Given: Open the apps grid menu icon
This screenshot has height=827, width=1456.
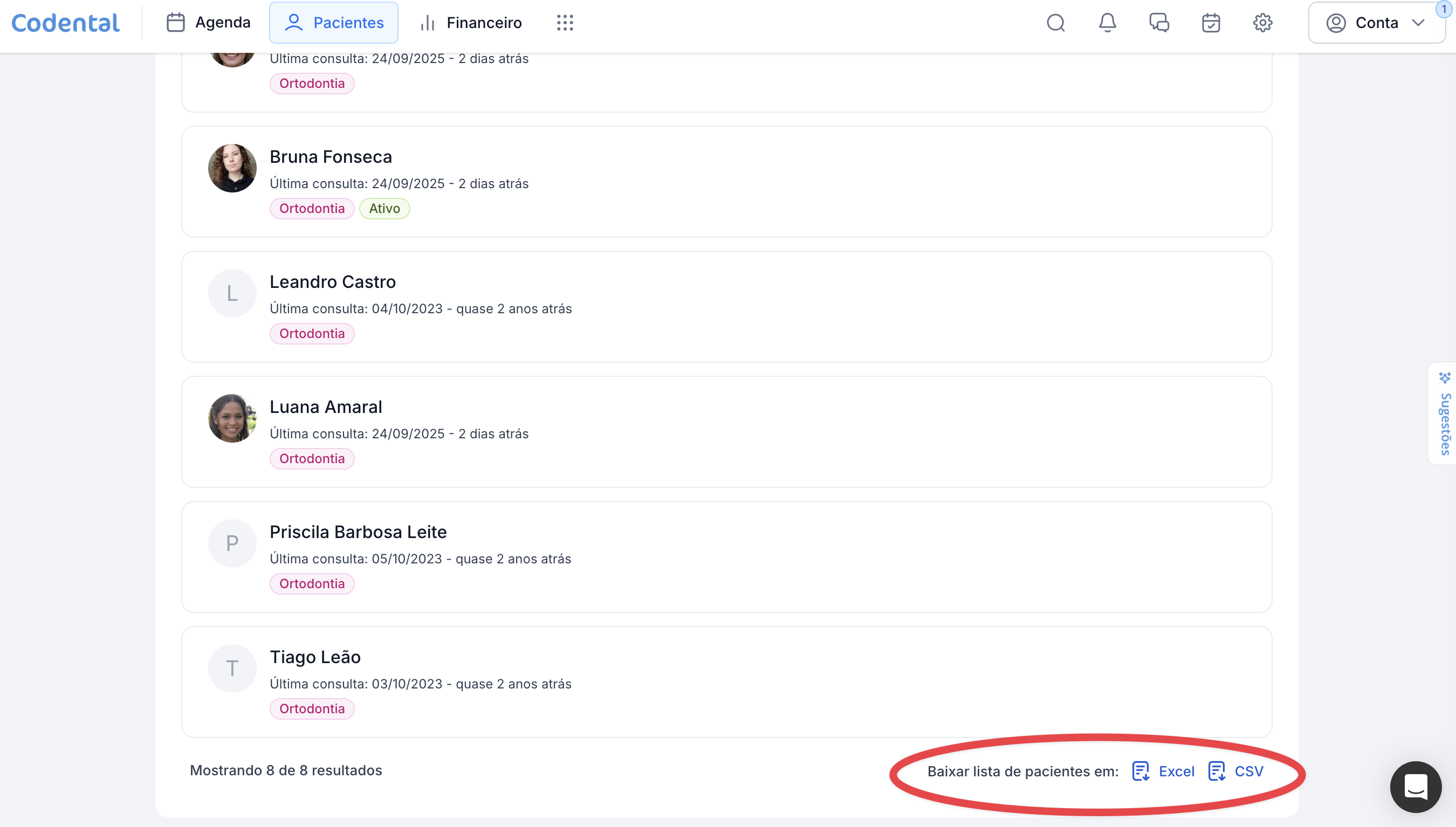Looking at the screenshot, I should click(565, 23).
